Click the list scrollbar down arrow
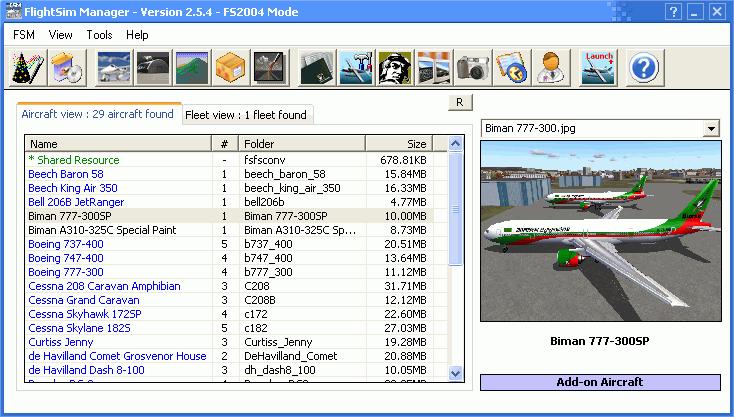The image size is (734, 417). point(455,373)
